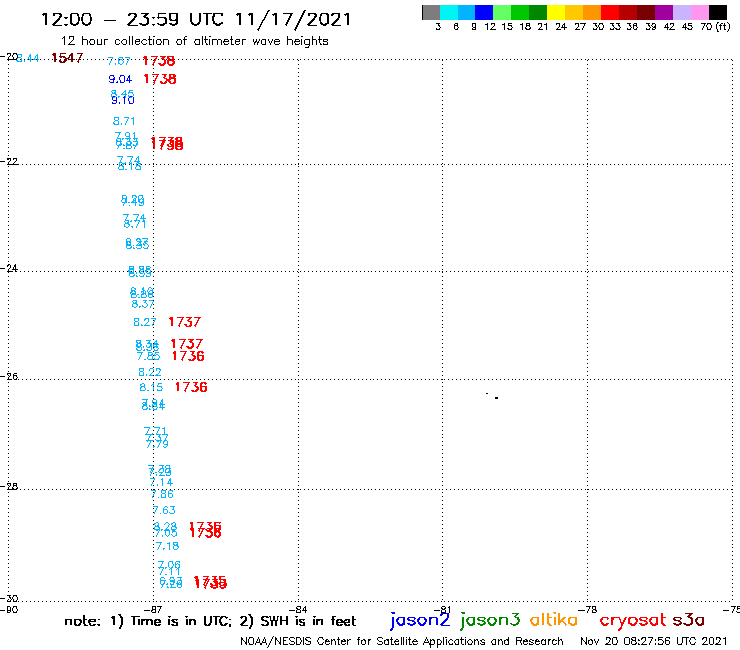740x650 pixels.
Task: Click the red "1737" beside 8.27
Action: click(x=185, y=322)
